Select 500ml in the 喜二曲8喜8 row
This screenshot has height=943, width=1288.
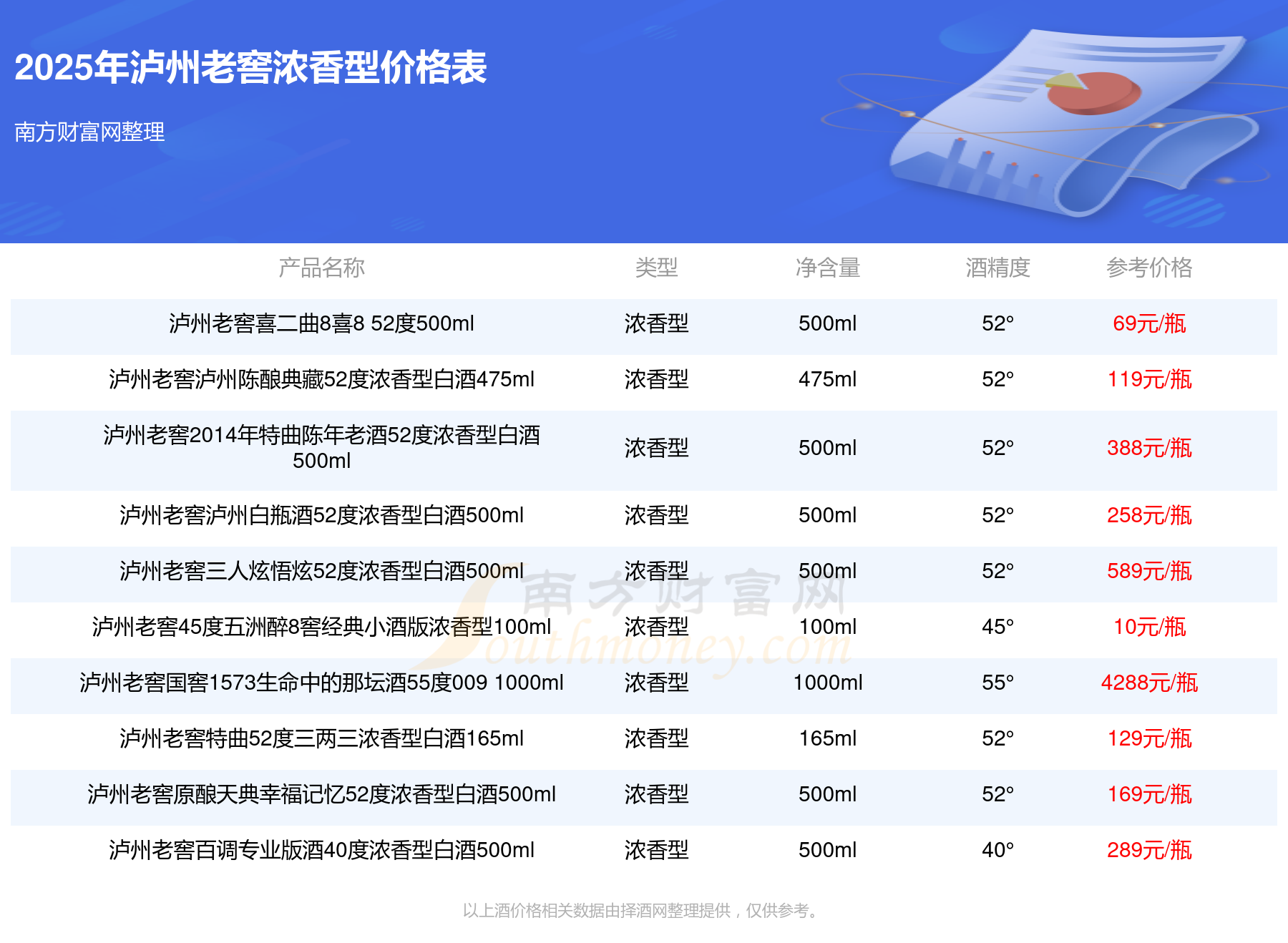(828, 323)
